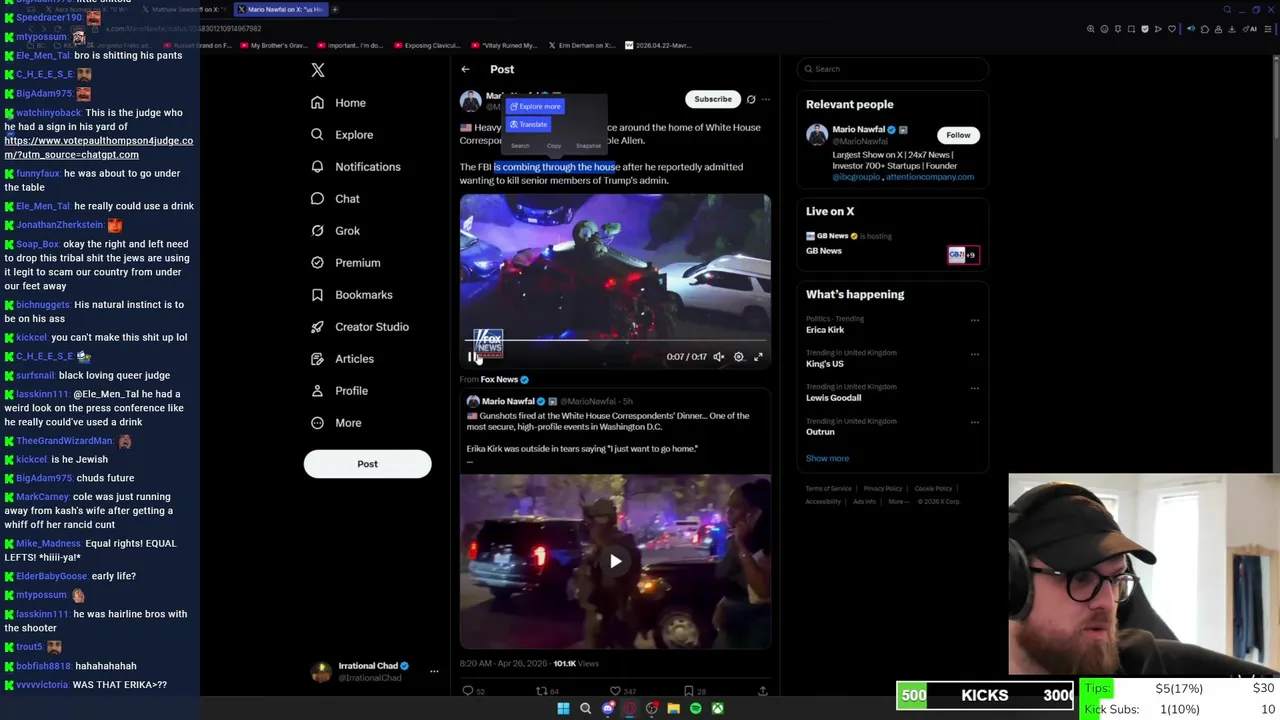Open Explore in X sidebar
The image size is (1280, 720).
click(342, 135)
